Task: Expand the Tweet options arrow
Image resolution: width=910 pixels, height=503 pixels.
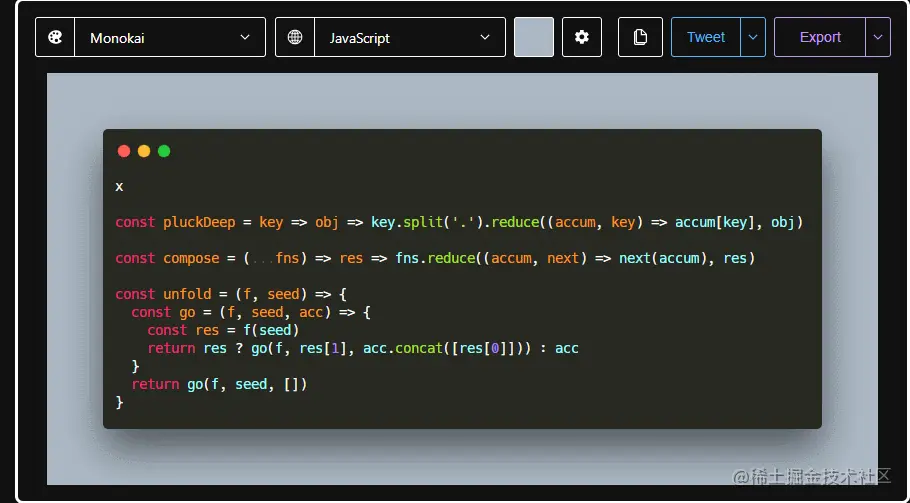Action: click(x=753, y=37)
